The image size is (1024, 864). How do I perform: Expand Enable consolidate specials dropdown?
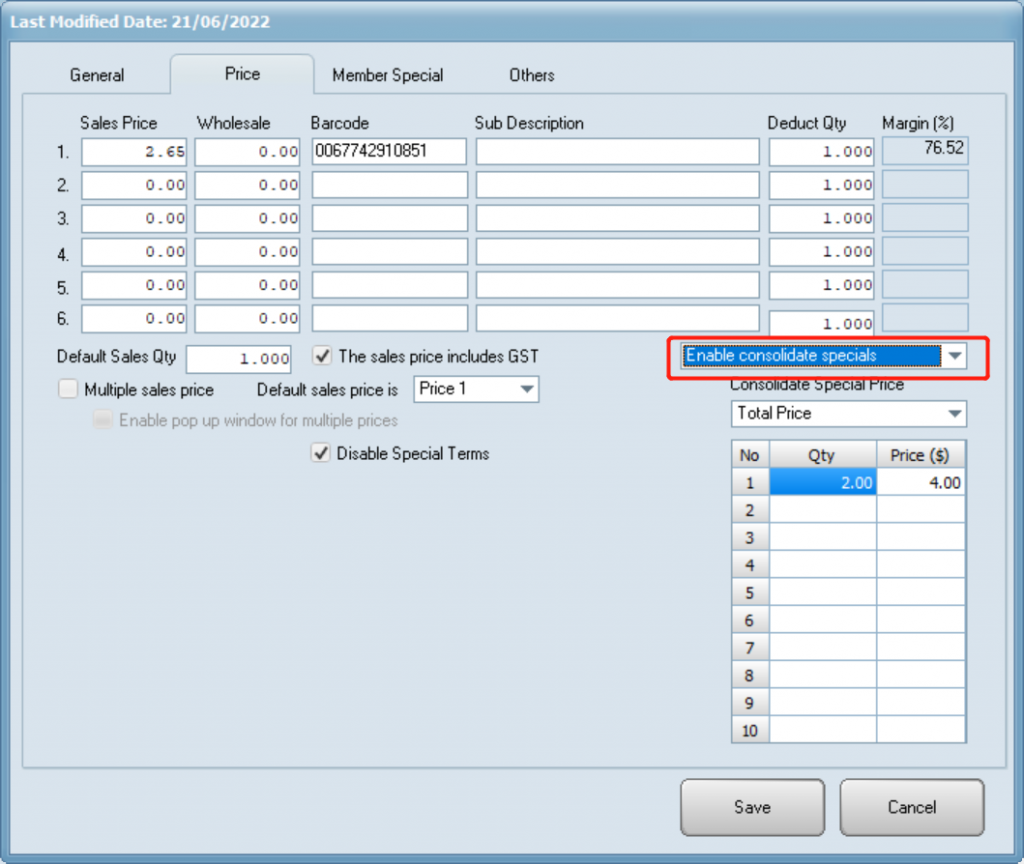[x=955, y=356]
